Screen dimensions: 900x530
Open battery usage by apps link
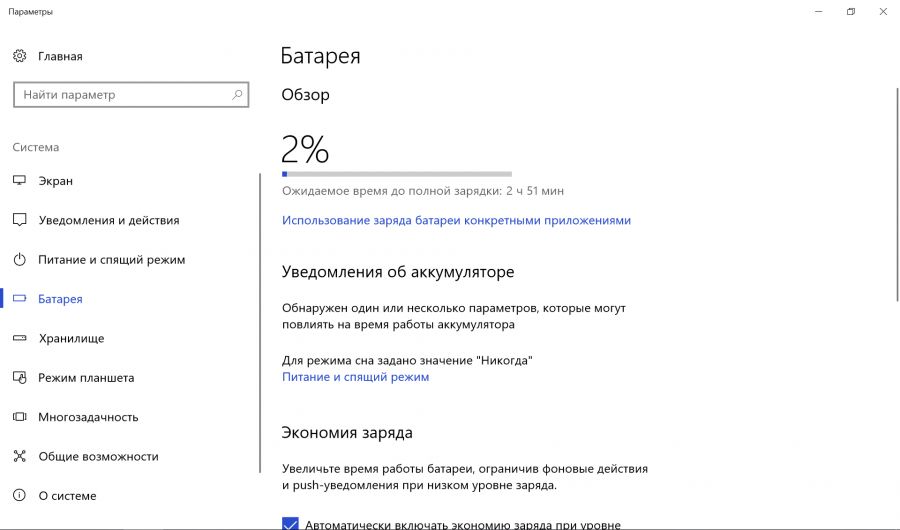[456, 220]
